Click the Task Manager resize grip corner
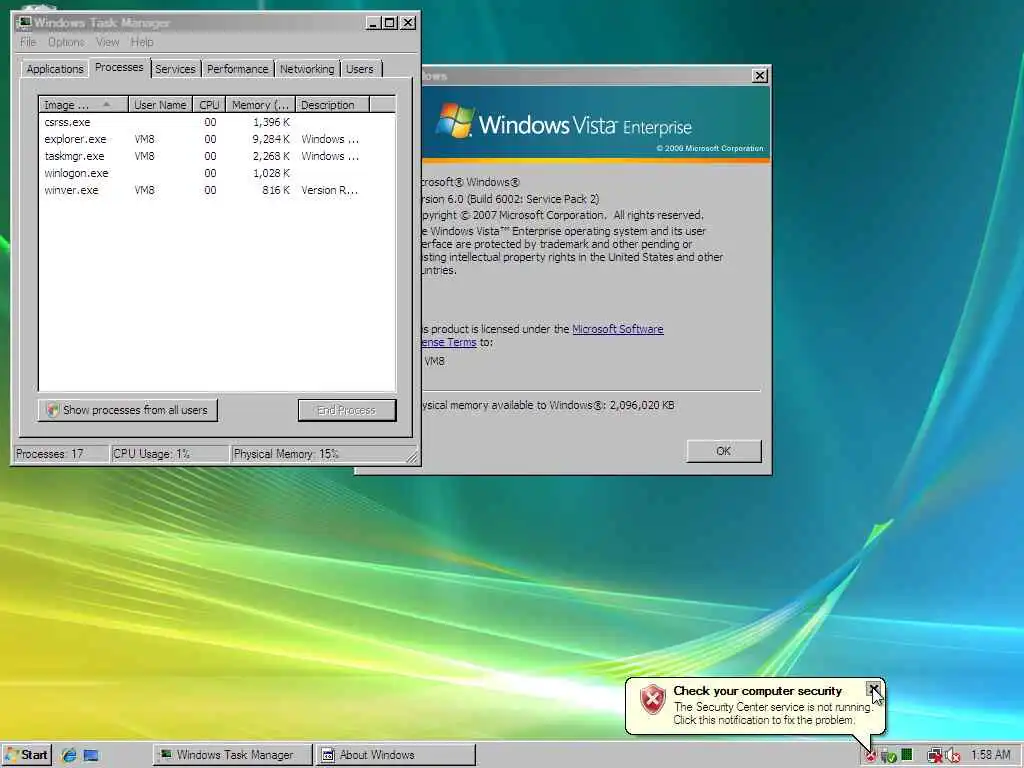This screenshot has height=768, width=1024. 412,457
